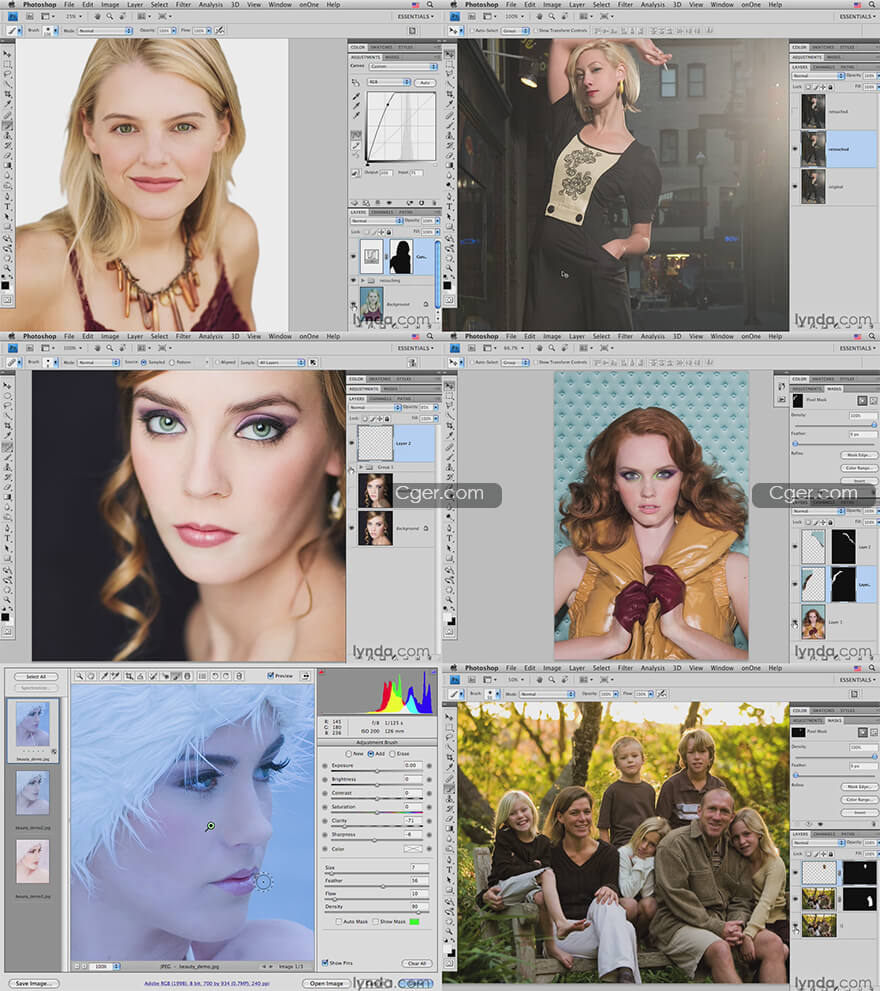Hide the Curves layer in the blonde portrait window
Screen dimensions: 880x991
353,256
